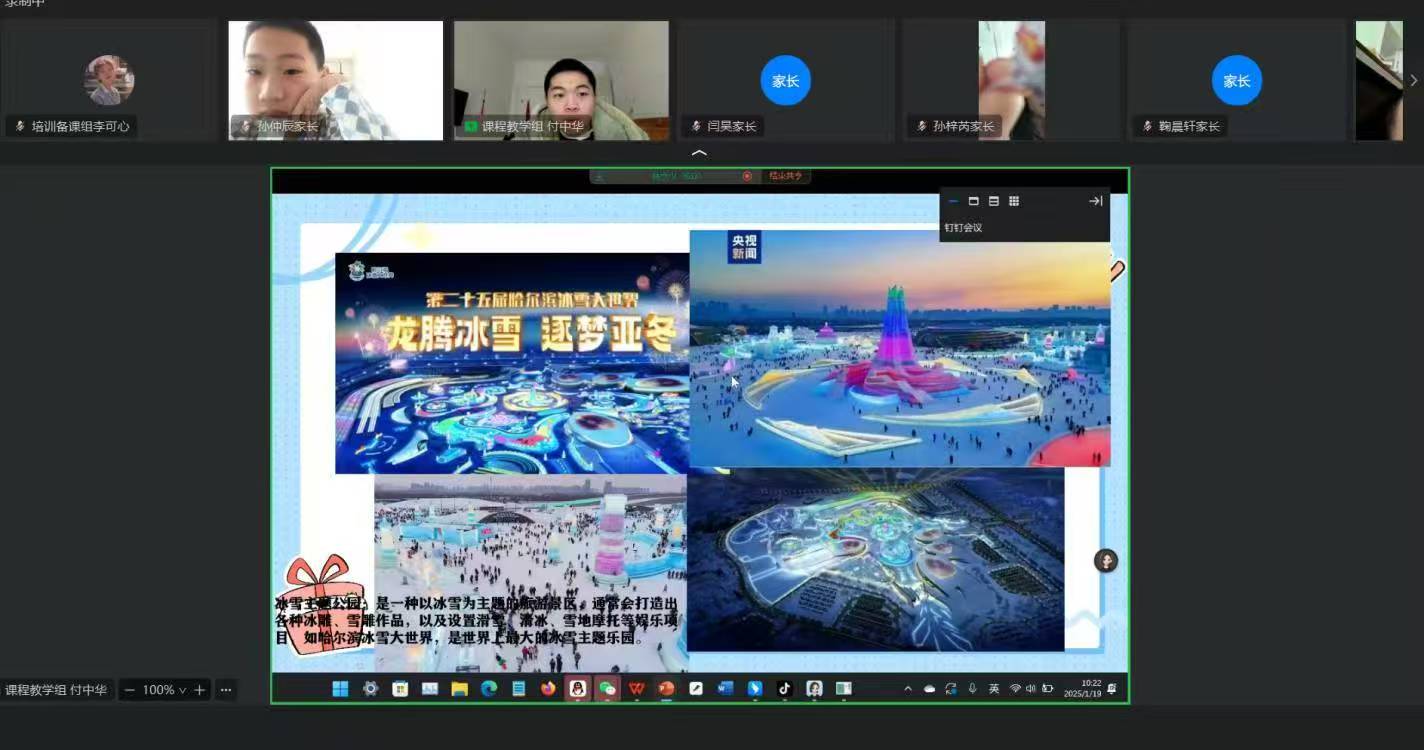Screen dimensions: 1424x750
Task: Show next participants with right arrow
Action: coord(1413,80)
